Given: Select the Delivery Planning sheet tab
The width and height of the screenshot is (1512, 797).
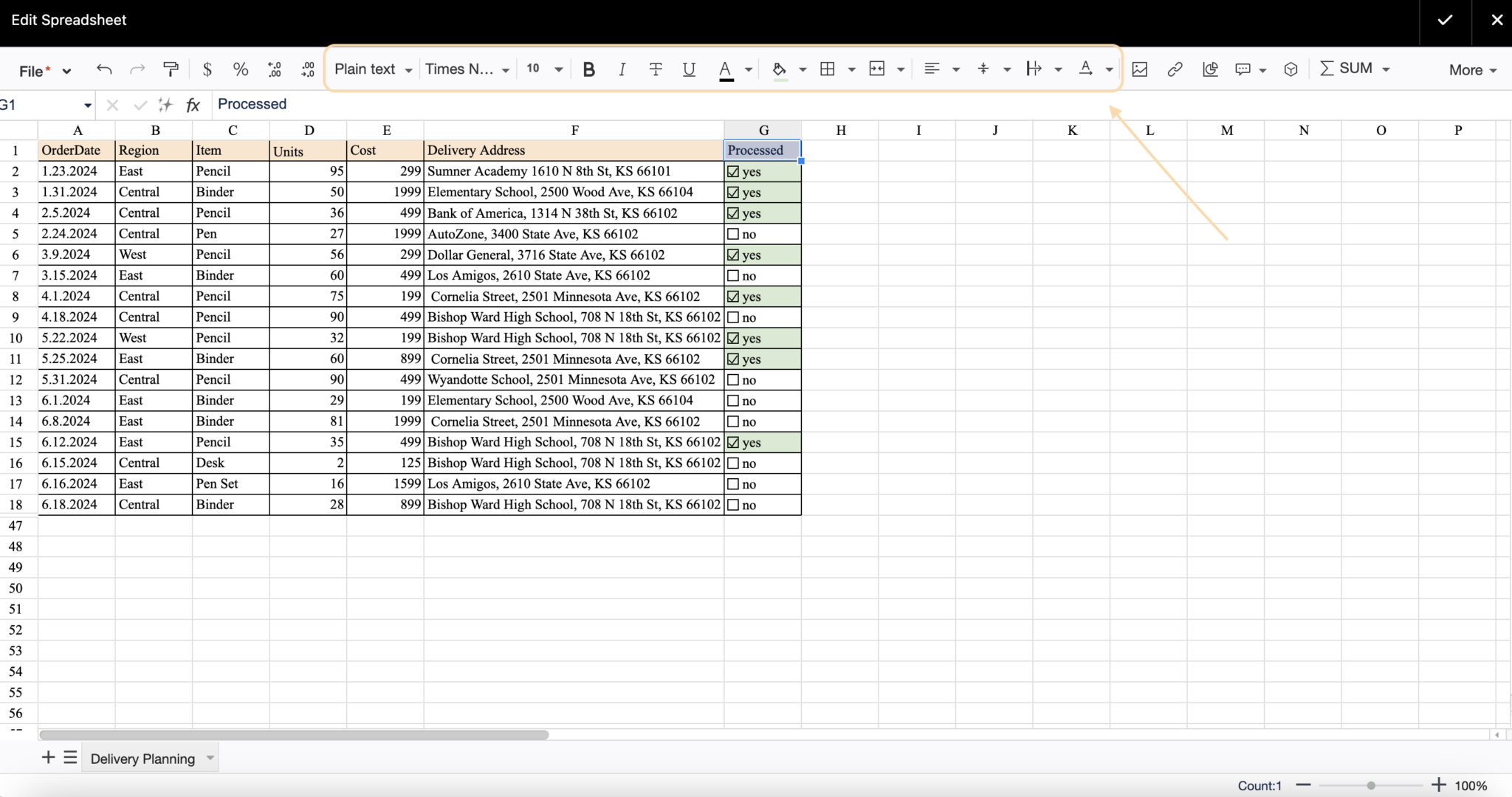Looking at the screenshot, I should [x=143, y=758].
